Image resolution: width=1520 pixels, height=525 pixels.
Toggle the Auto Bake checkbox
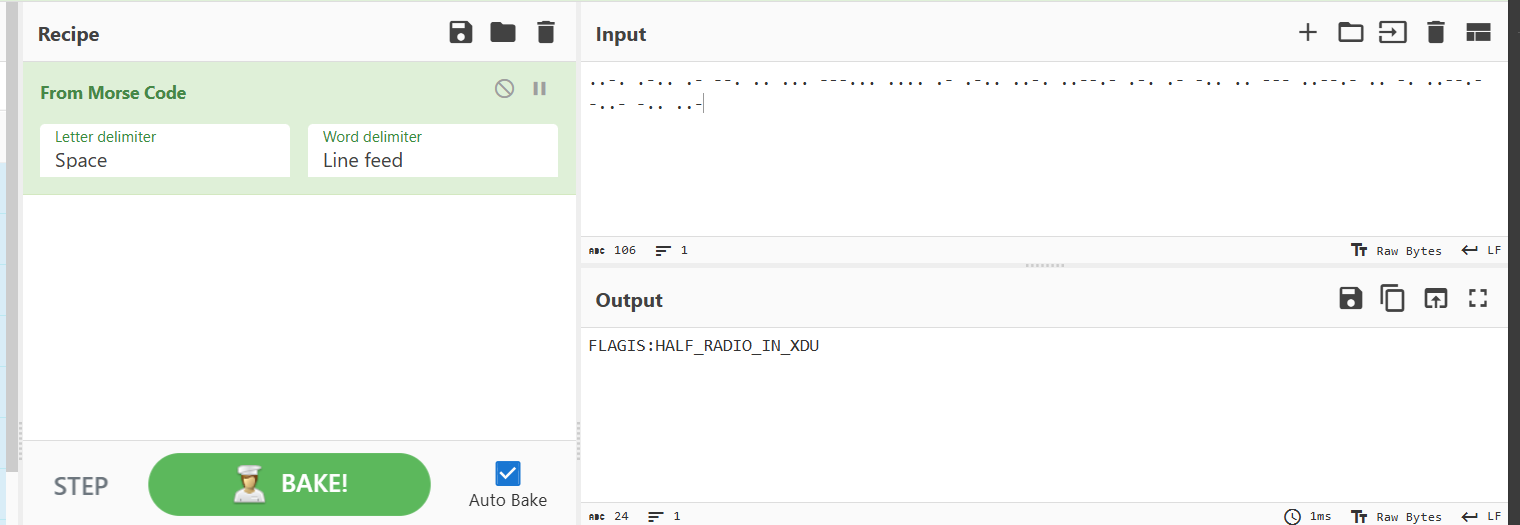[508, 473]
